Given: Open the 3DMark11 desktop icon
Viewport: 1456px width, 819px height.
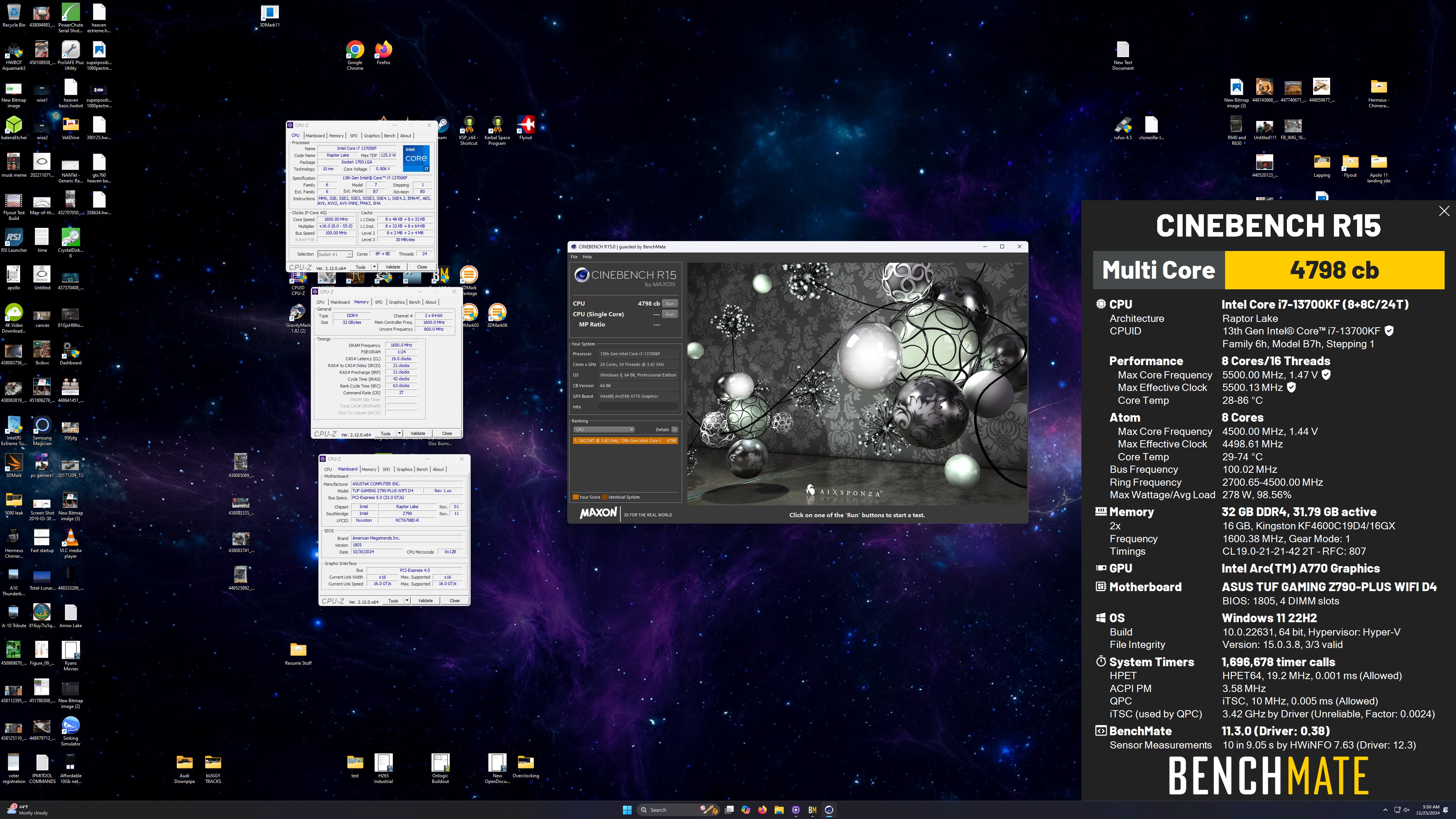Looking at the screenshot, I should 270,15.
